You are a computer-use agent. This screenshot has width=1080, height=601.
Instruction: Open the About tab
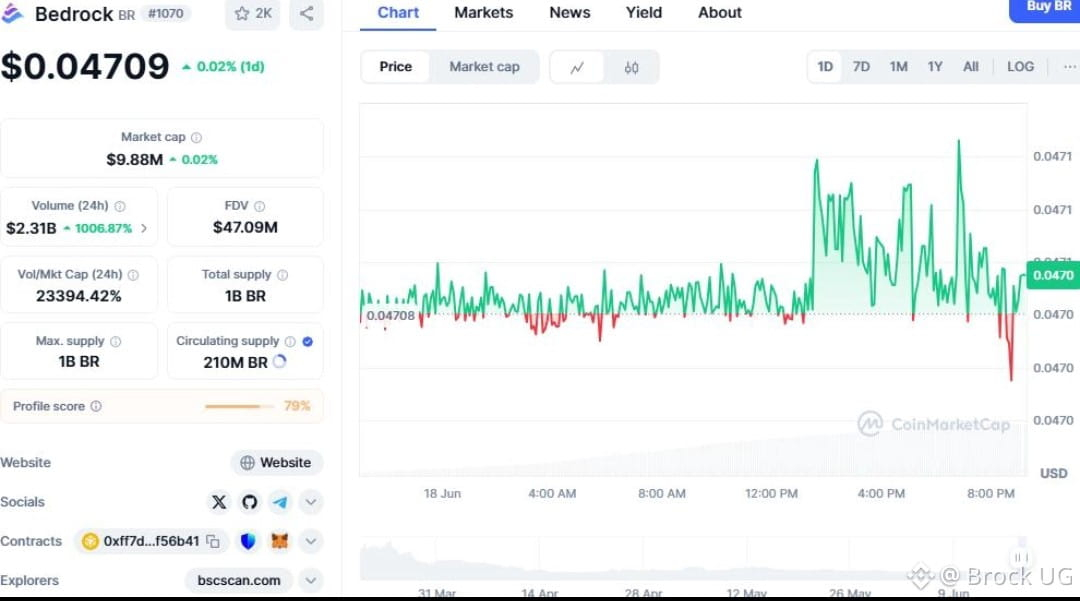click(720, 13)
